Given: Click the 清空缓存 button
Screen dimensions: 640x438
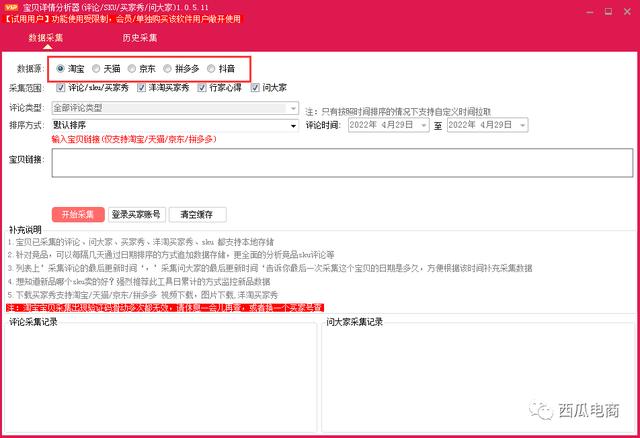Looking at the screenshot, I should (197, 214).
